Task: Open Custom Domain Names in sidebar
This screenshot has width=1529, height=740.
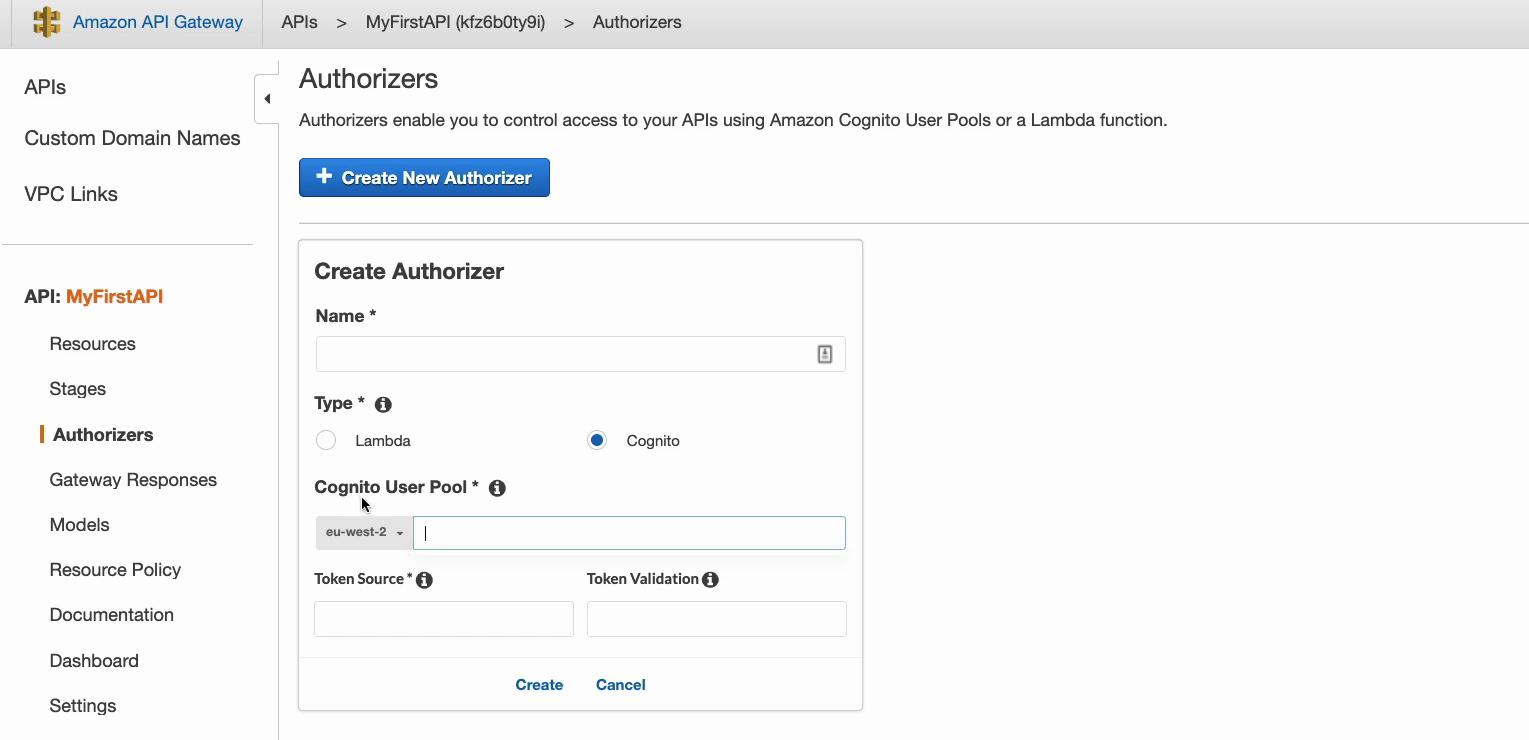Action: click(132, 139)
